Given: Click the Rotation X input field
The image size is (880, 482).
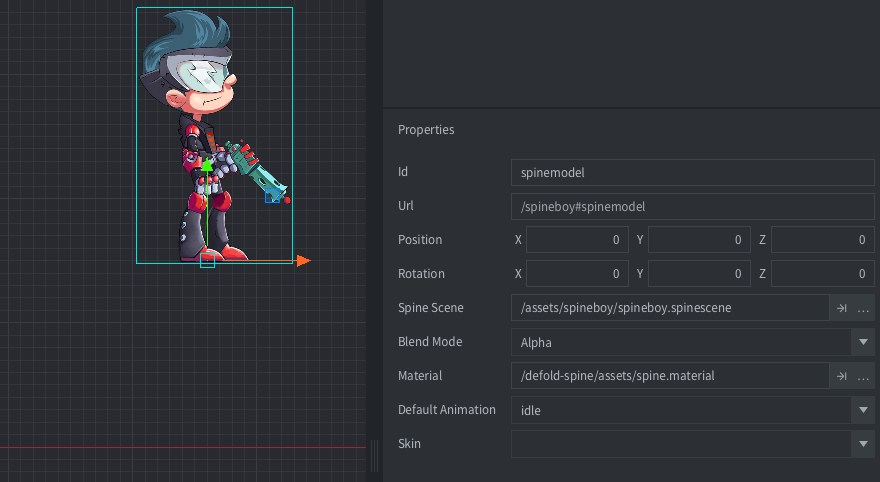Looking at the screenshot, I should coord(576,274).
